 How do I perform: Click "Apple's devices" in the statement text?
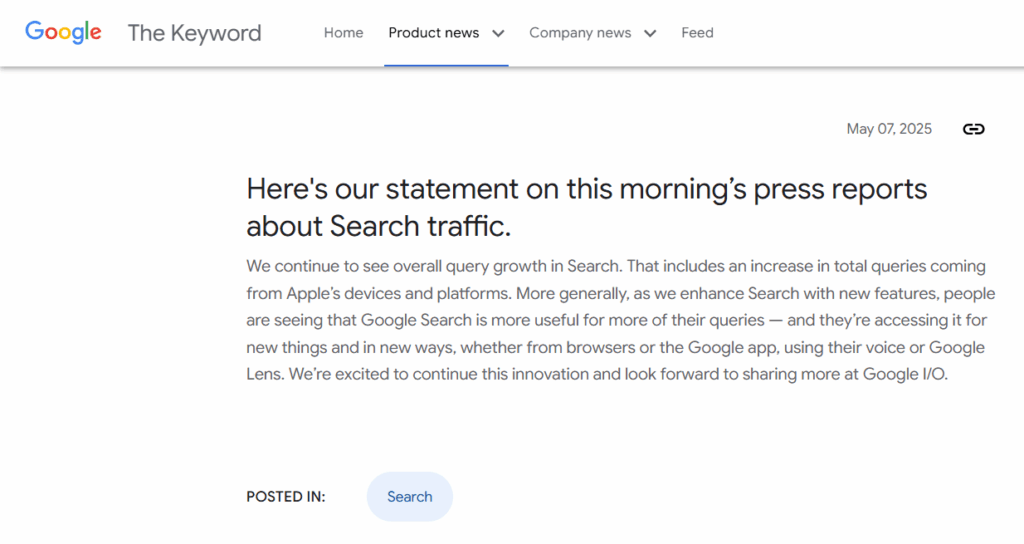pyautogui.click(x=340, y=294)
